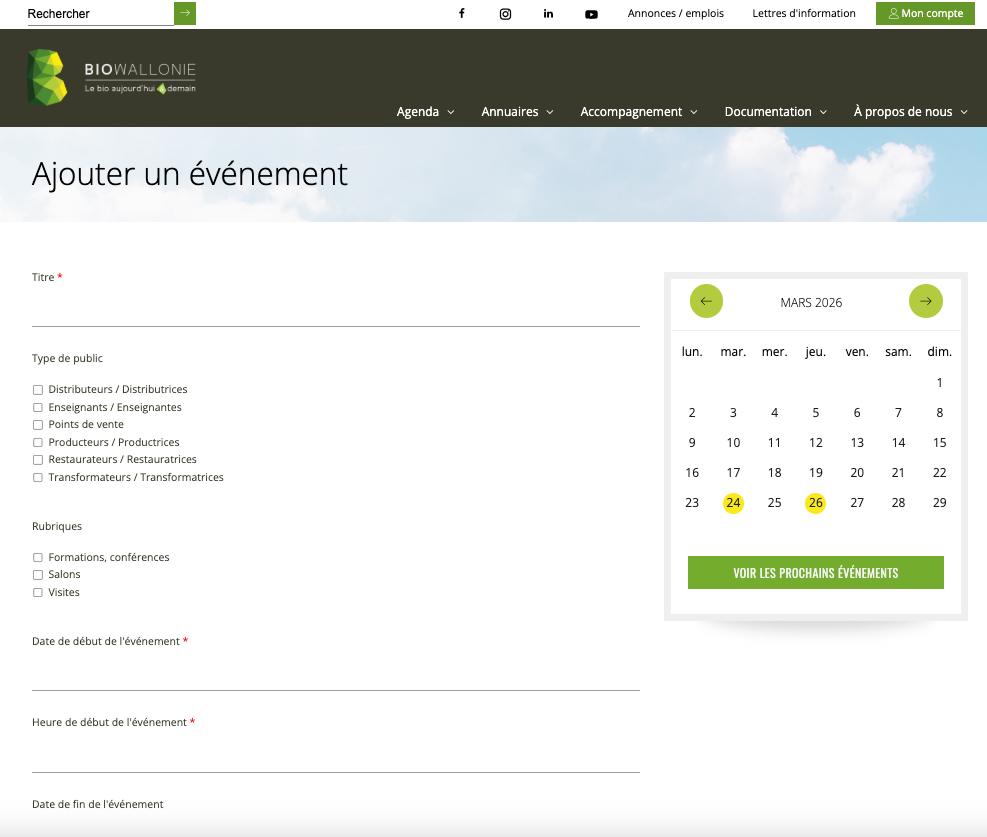This screenshot has width=987, height=837.
Task: Tick the Points de vente checkbox
Action: [x=38, y=425]
